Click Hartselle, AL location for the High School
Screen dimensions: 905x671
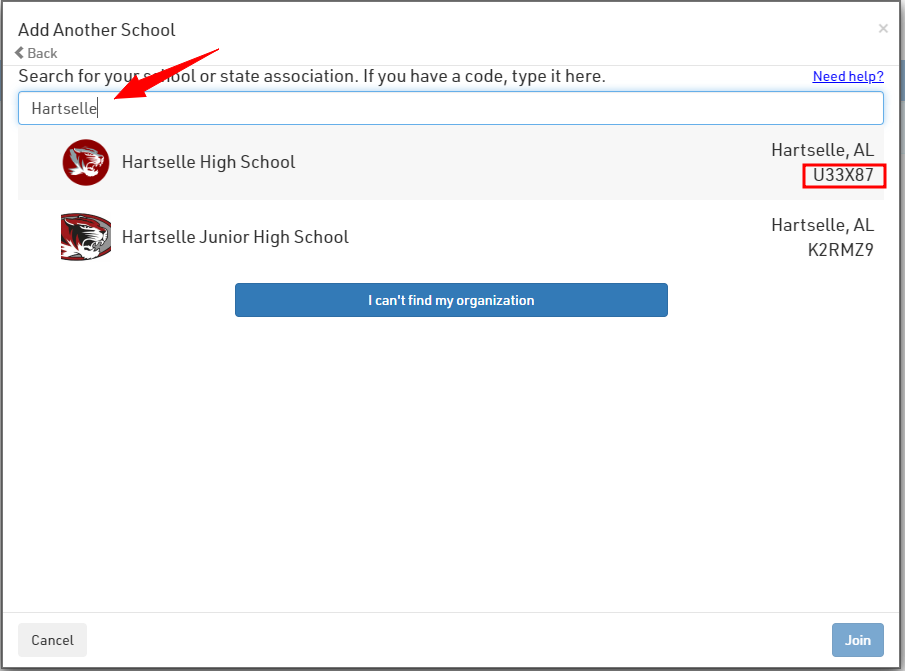click(x=822, y=150)
